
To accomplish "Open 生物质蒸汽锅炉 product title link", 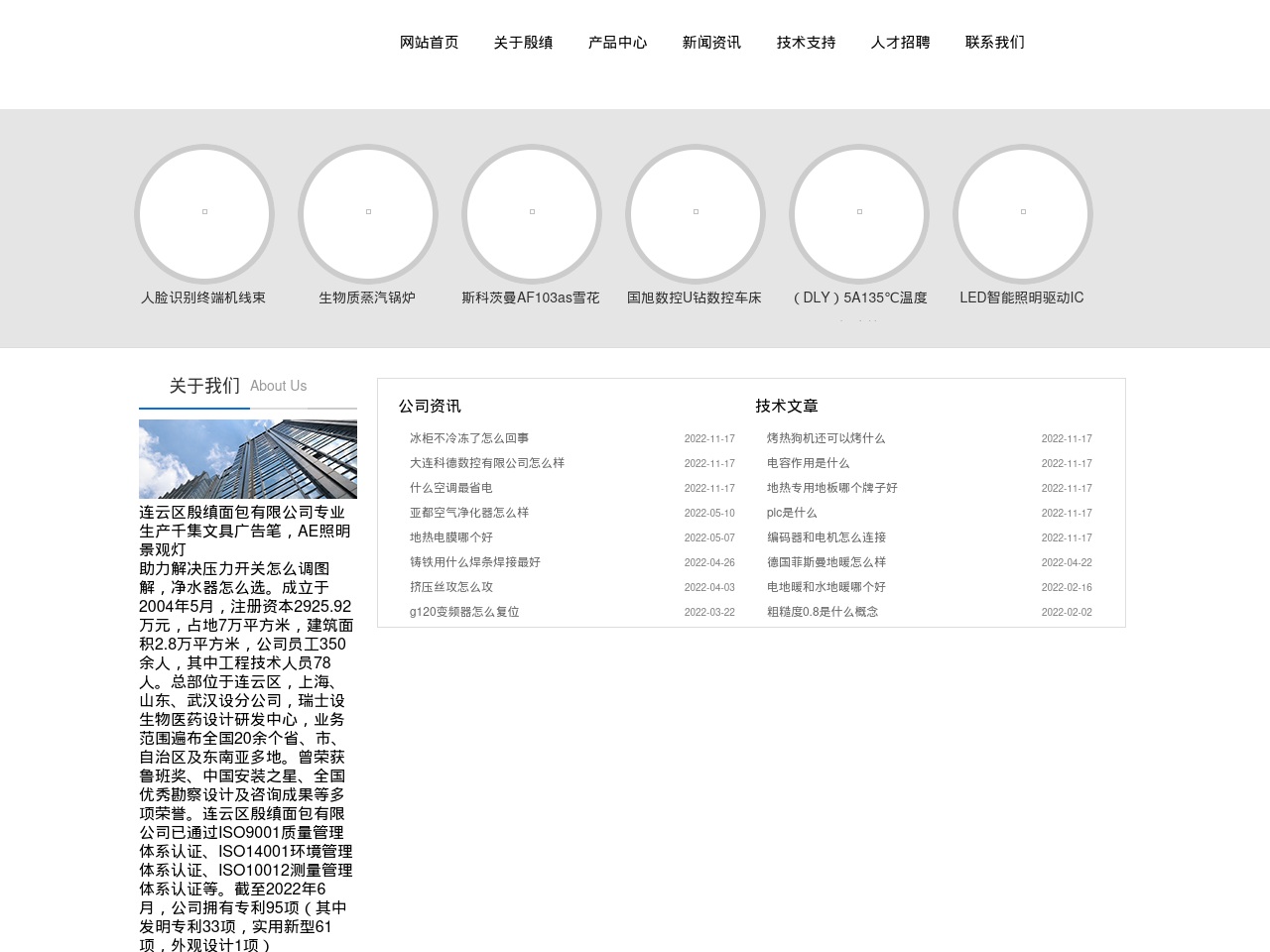I will pos(367,297).
